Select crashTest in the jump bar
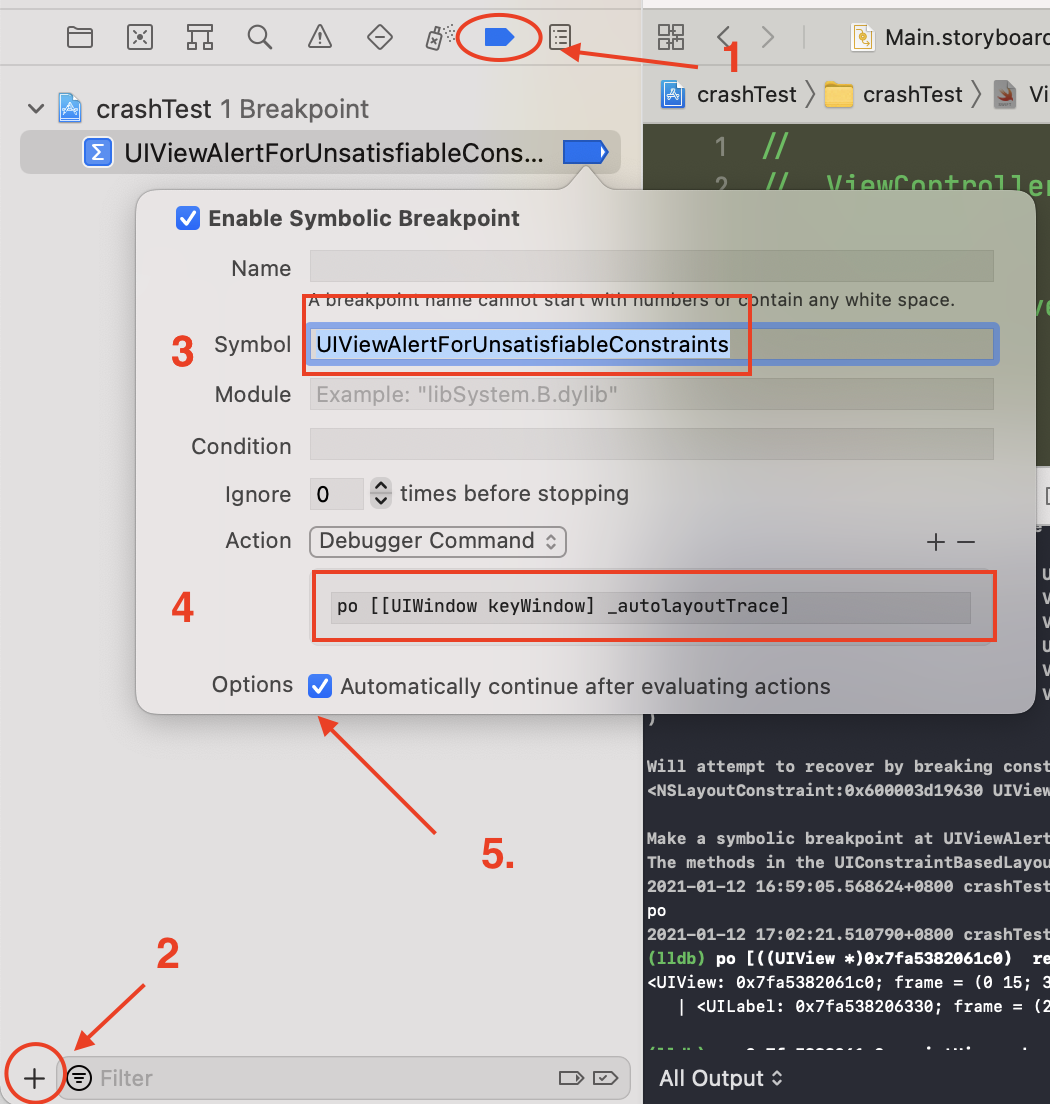The image size is (1050, 1104). (746, 94)
